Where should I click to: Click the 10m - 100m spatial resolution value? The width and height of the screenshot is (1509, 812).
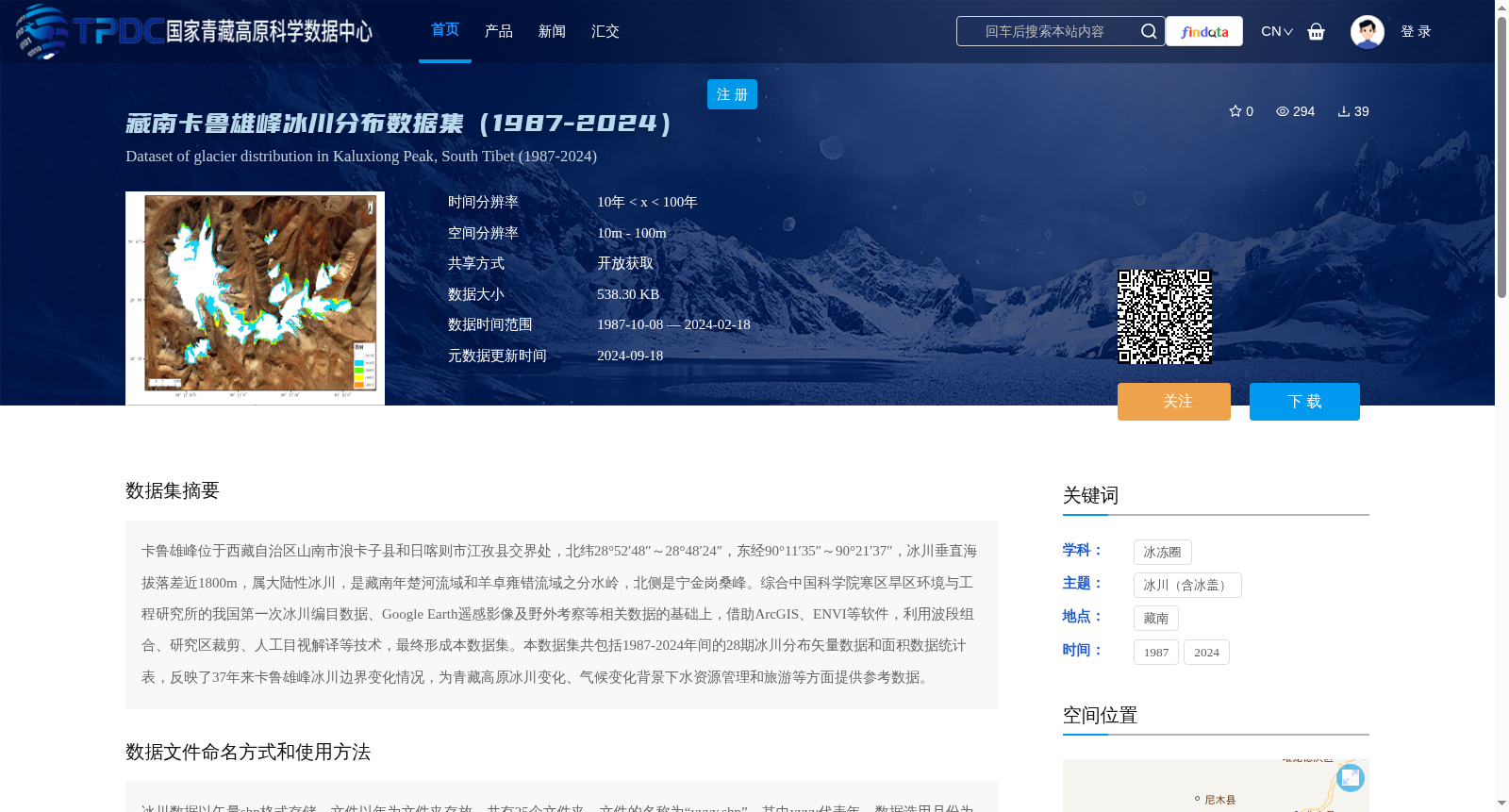coord(632,233)
